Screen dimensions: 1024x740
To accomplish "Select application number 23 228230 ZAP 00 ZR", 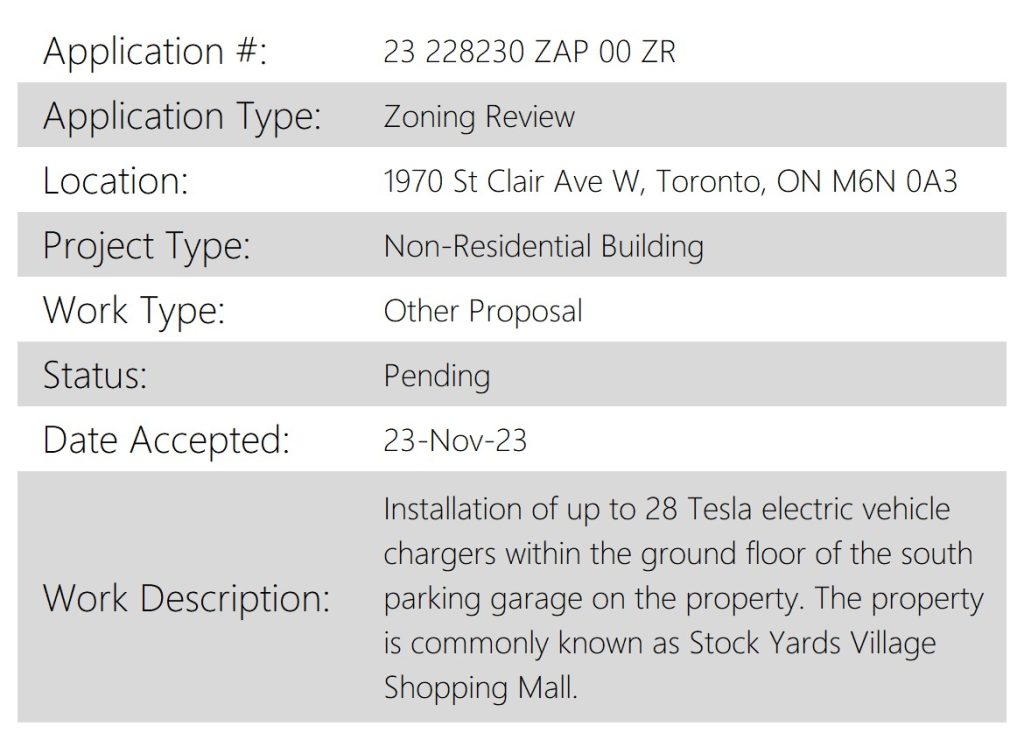I will (x=529, y=52).
